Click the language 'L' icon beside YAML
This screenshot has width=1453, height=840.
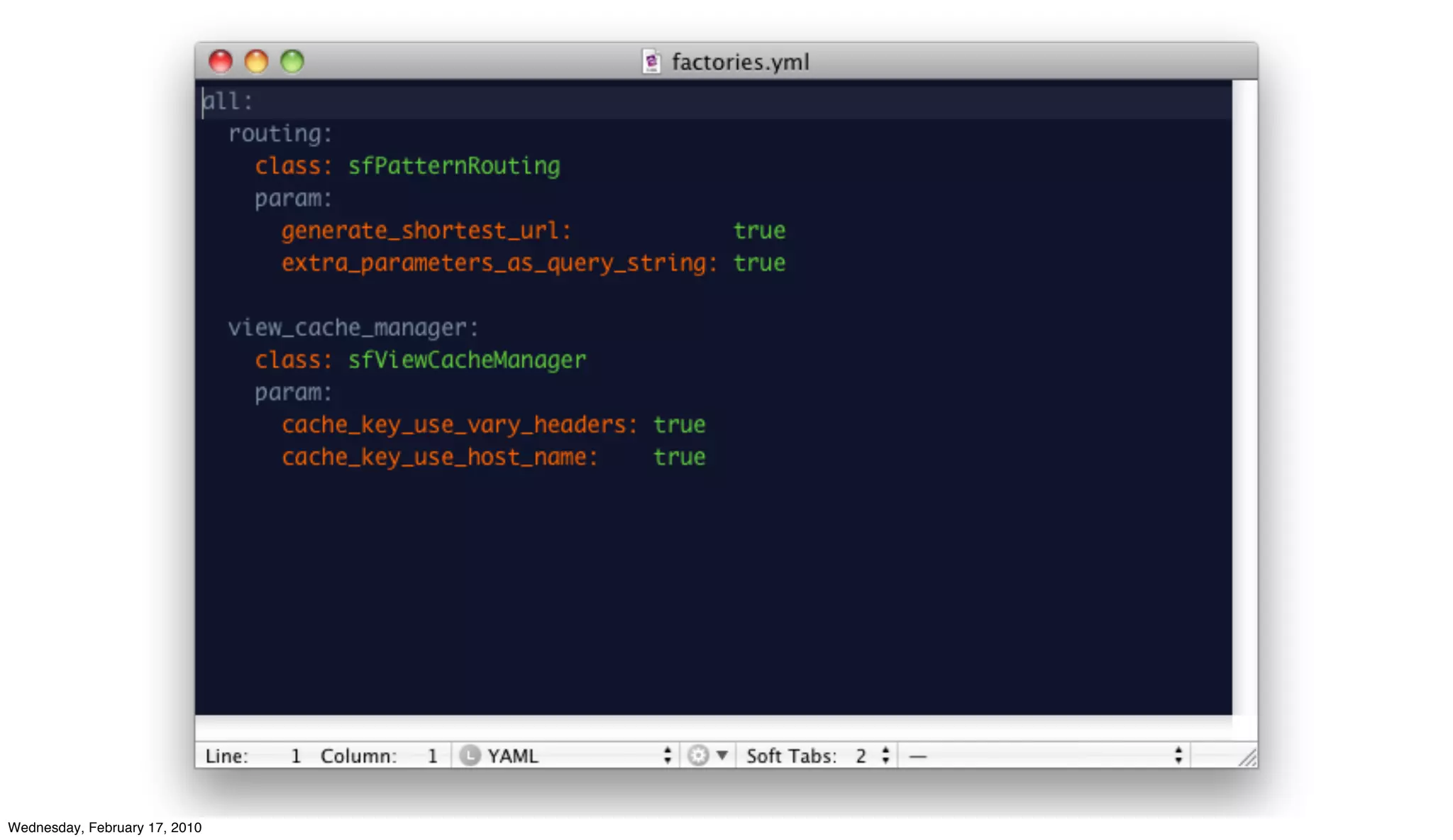pyautogui.click(x=469, y=756)
